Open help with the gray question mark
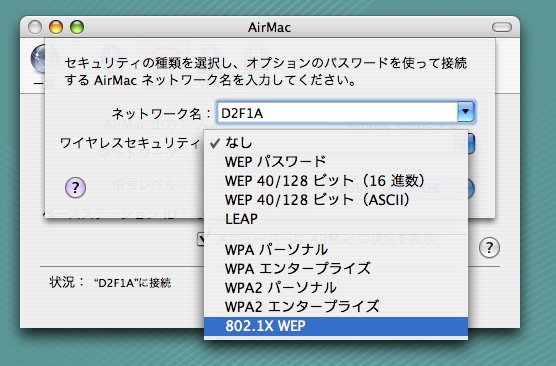 point(489,247)
